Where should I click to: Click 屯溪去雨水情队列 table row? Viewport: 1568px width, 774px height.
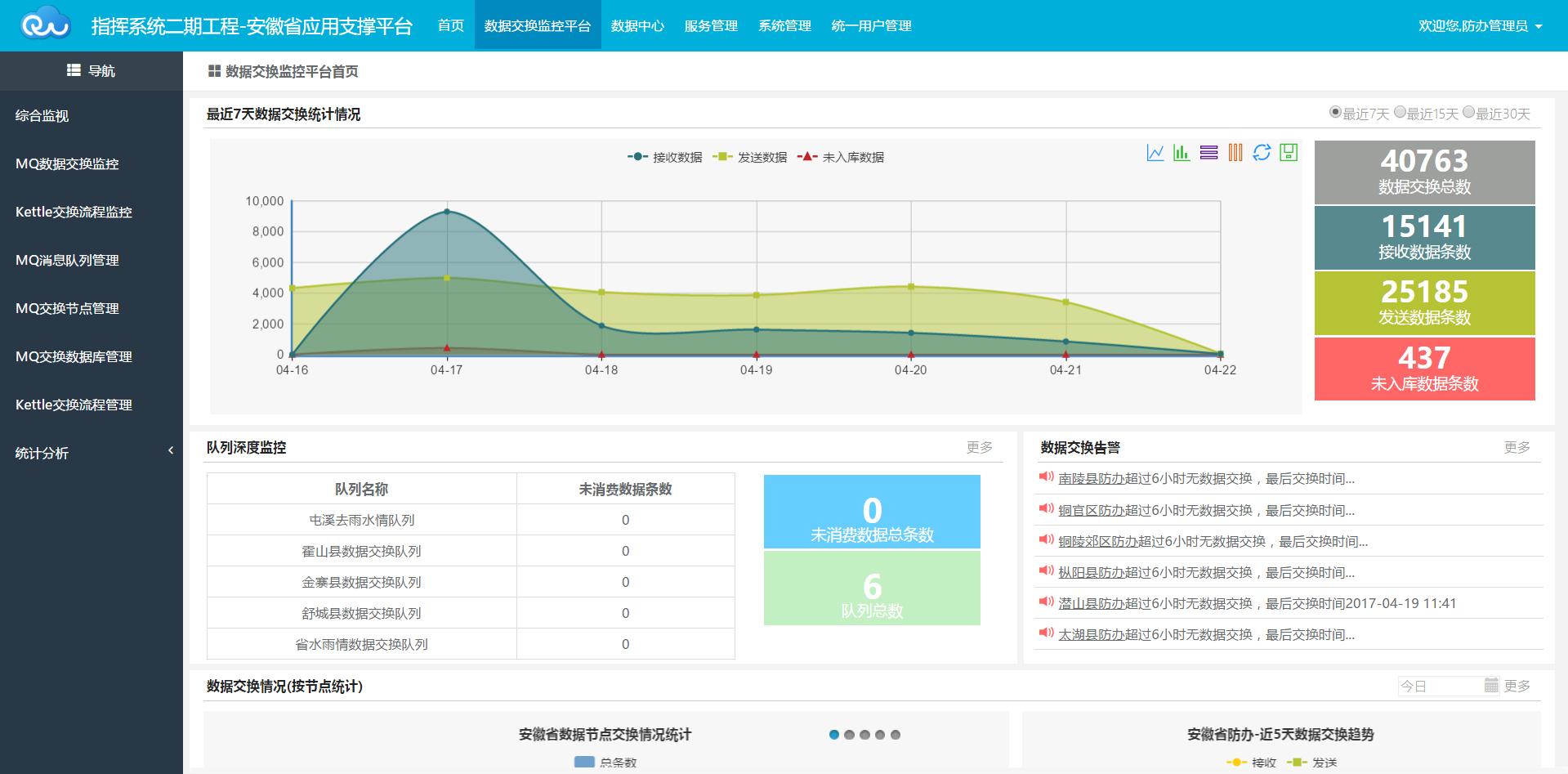471,520
